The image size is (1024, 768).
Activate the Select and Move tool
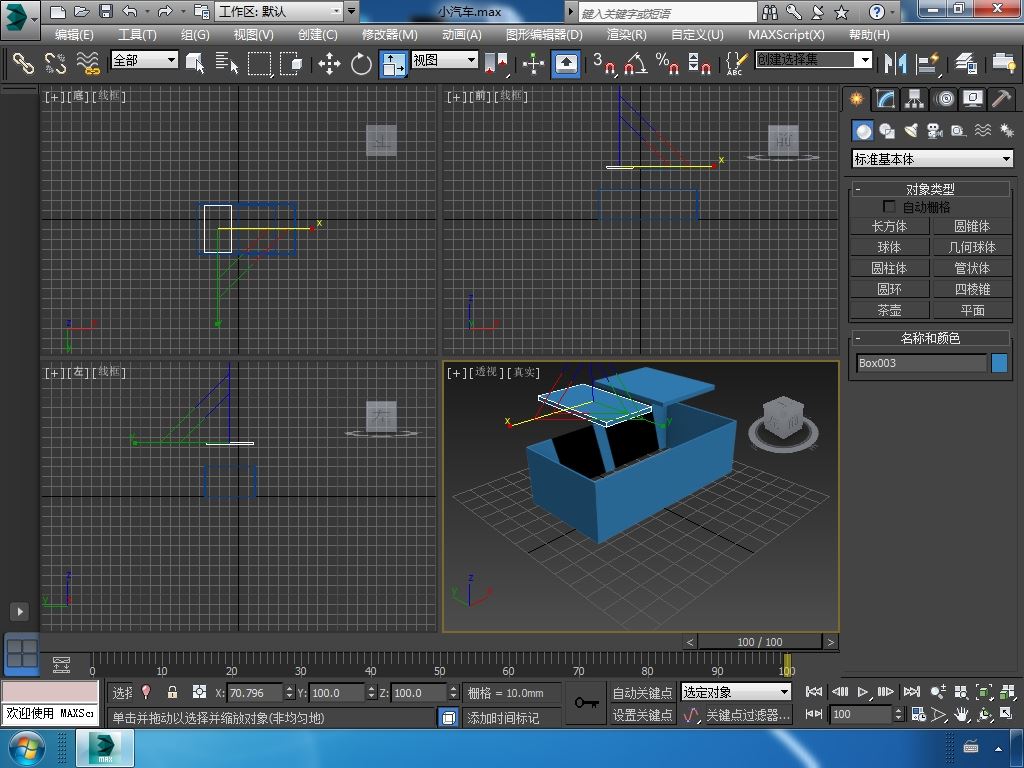[329, 64]
